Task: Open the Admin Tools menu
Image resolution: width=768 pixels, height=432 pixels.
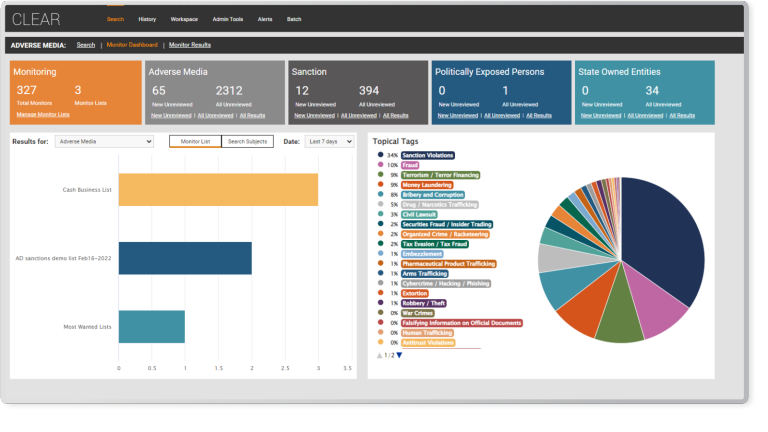Action: (228, 19)
